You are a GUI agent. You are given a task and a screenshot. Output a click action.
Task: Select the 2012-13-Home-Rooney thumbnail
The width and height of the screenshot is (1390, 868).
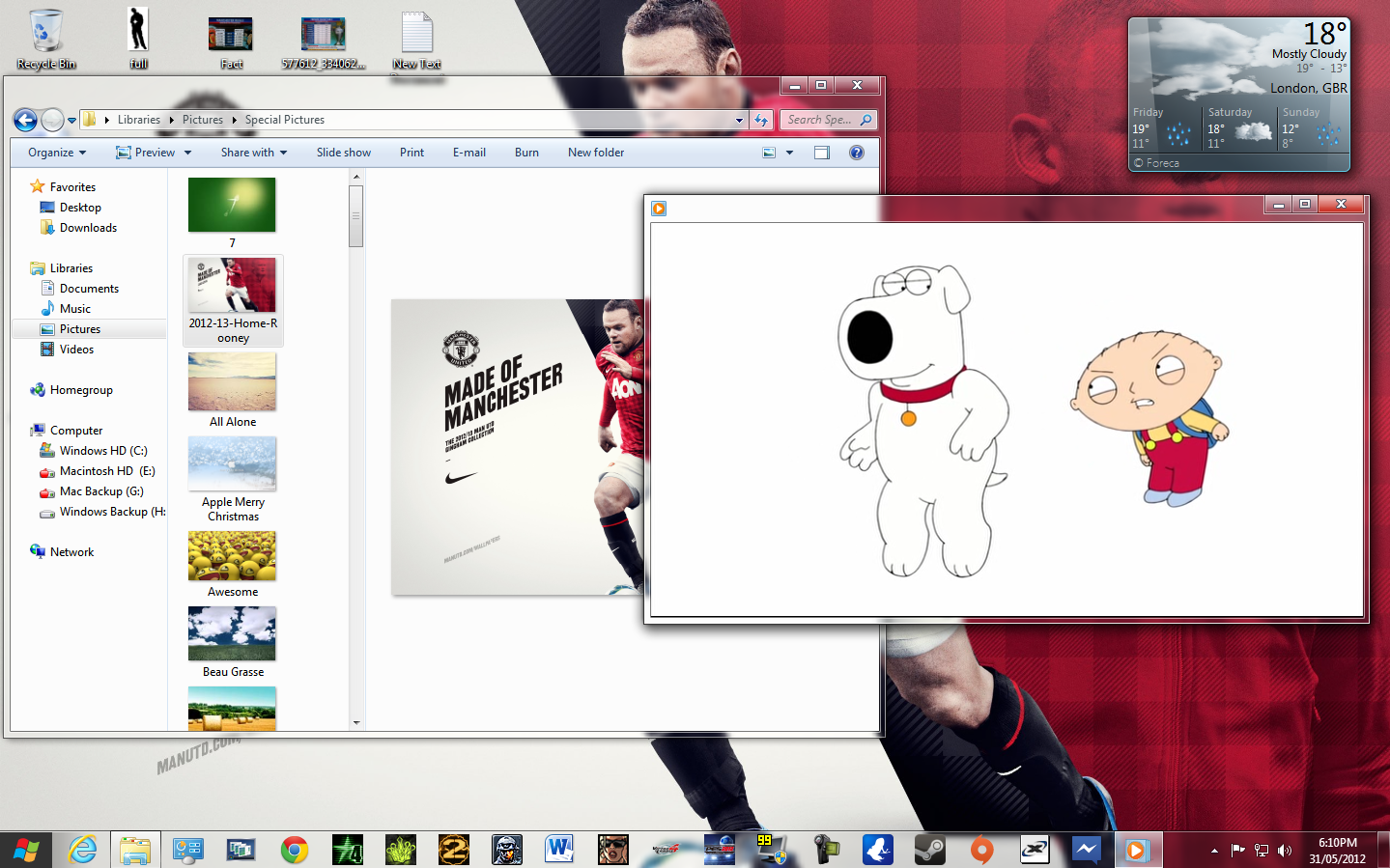[233, 300]
